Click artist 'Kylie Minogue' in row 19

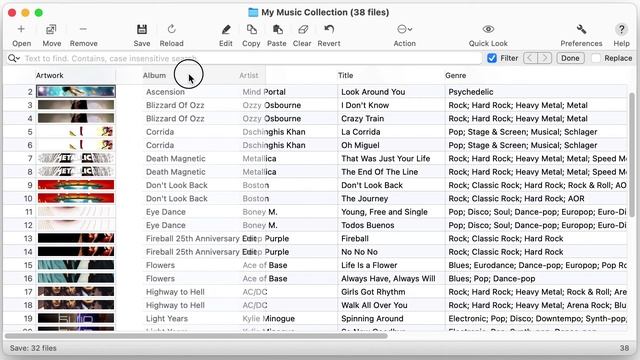pos(269,318)
